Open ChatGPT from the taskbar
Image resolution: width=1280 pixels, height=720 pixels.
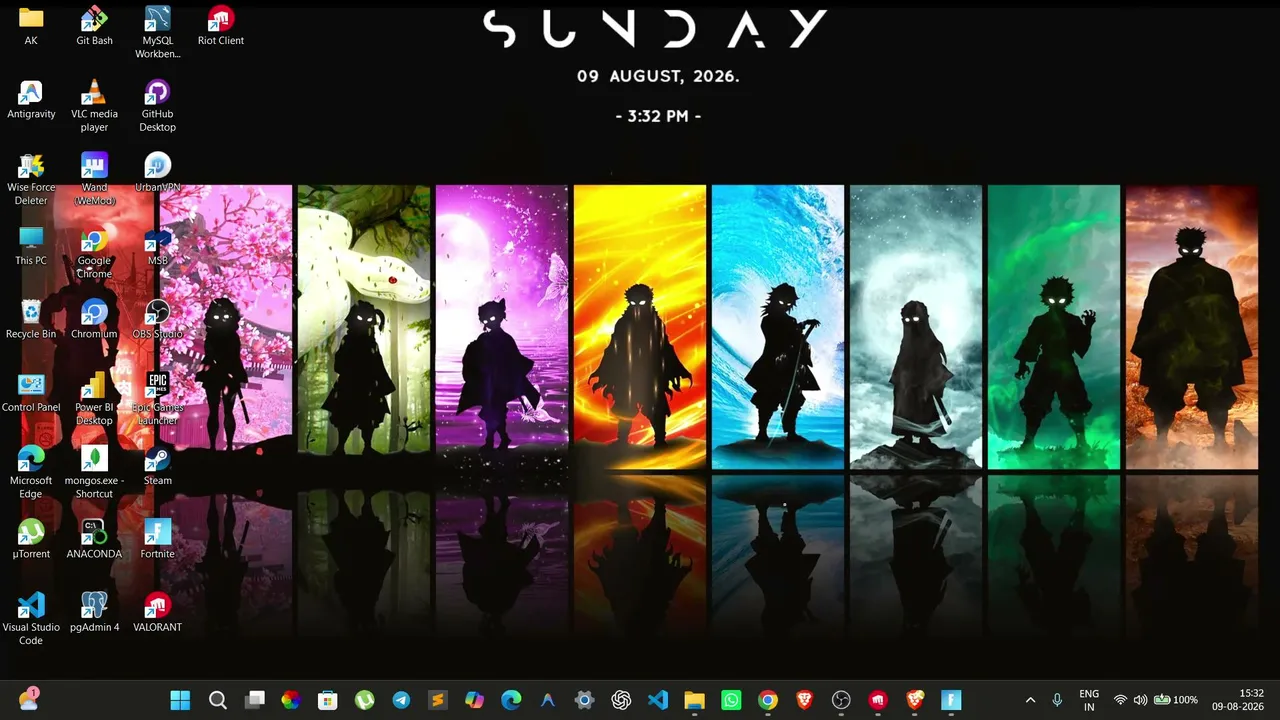tap(621, 700)
